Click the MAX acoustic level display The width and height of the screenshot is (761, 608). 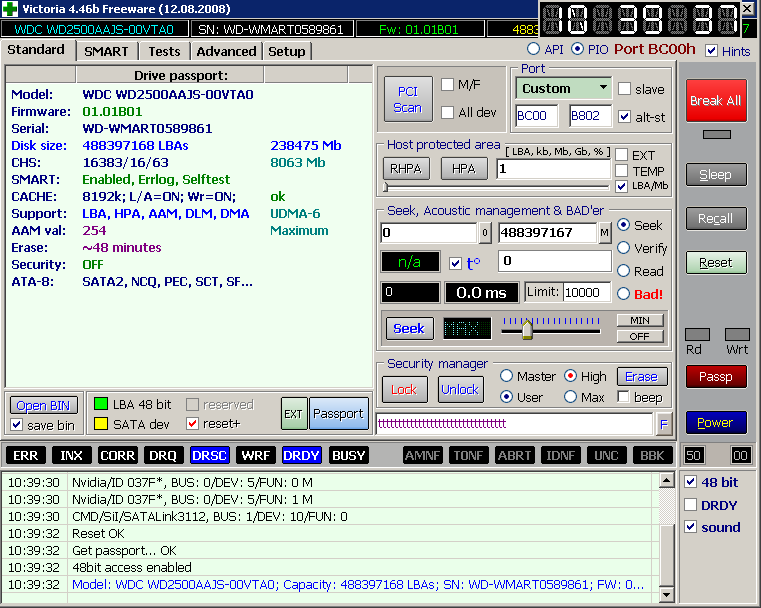pyautogui.click(x=467, y=329)
